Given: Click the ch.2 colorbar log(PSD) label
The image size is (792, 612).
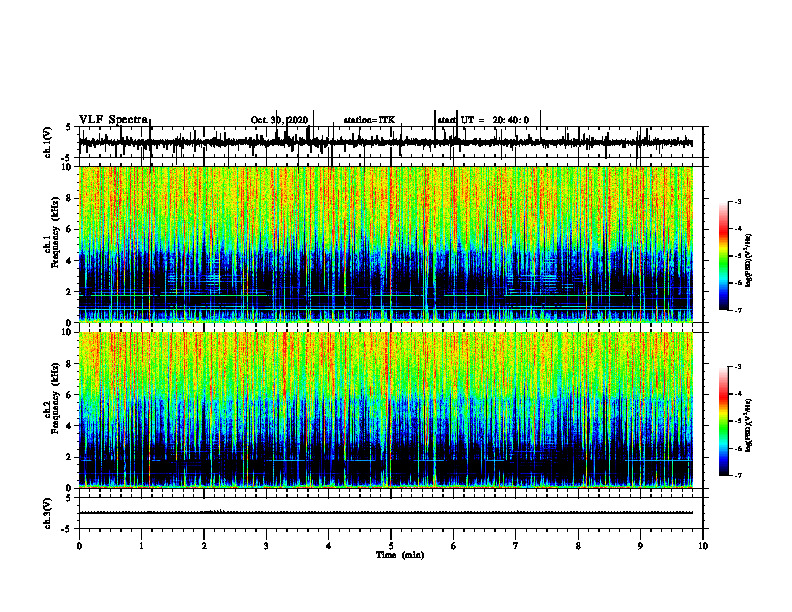Looking at the screenshot, I should (x=749, y=425).
